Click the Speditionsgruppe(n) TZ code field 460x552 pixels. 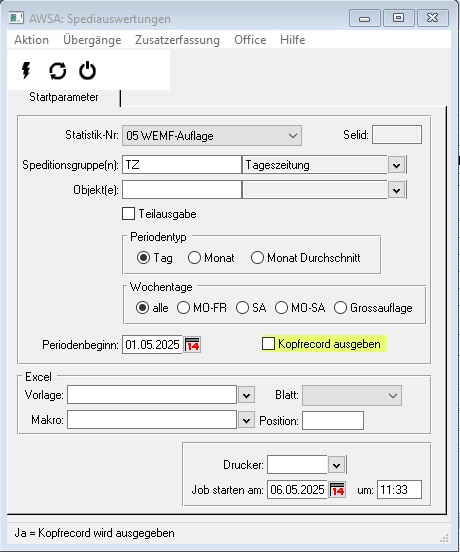coord(182,165)
